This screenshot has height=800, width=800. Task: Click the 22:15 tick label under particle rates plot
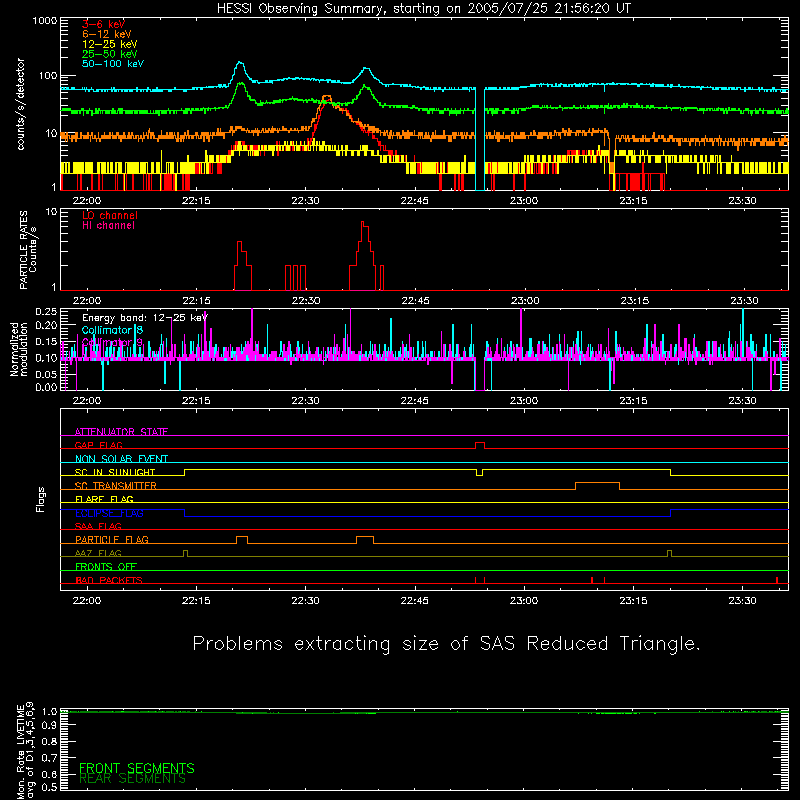point(196,301)
